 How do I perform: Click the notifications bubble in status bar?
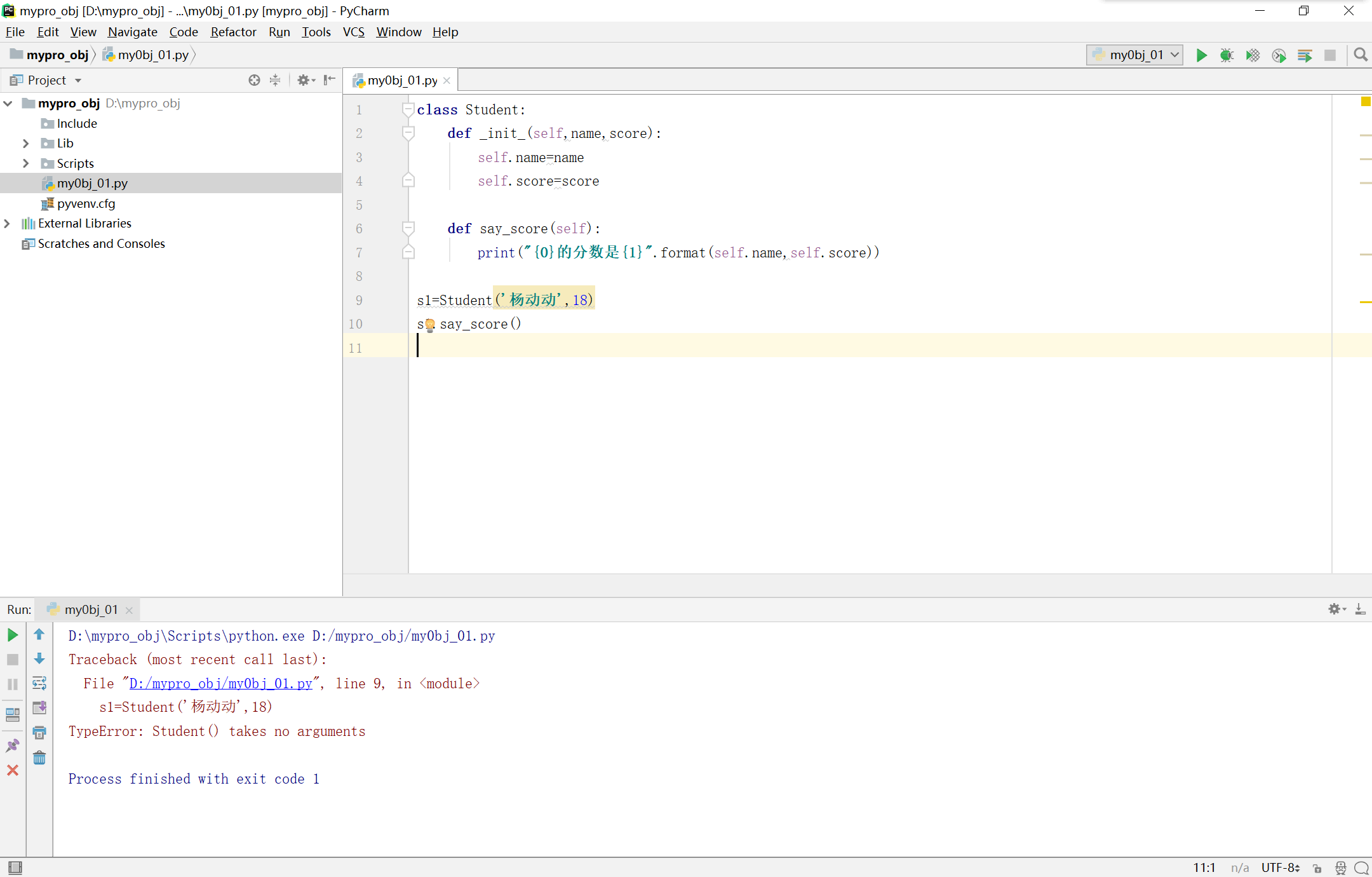tap(1361, 868)
